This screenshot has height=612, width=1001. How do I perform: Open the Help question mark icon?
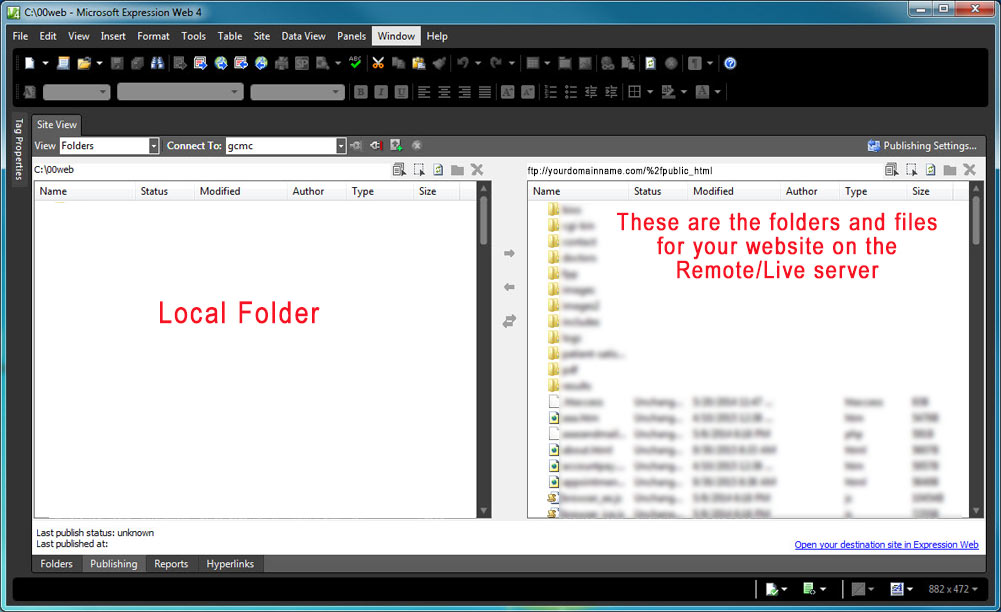tap(730, 63)
